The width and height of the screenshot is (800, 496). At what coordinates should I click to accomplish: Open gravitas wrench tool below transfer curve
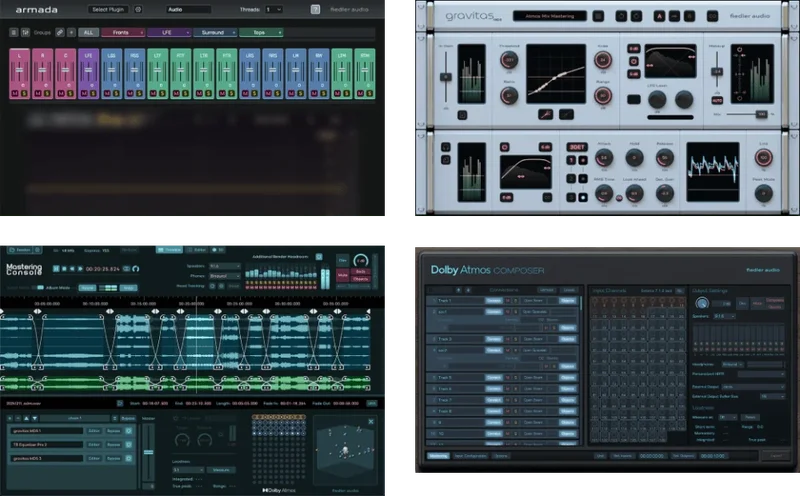(x=545, y=114)
